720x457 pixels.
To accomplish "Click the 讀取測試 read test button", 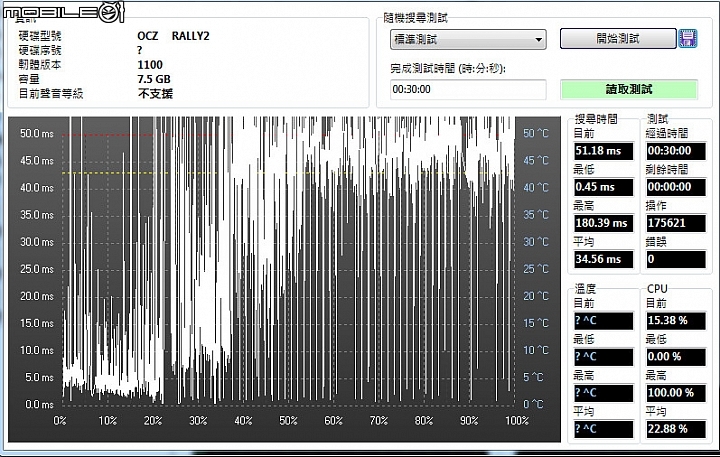I will (629, 89).
